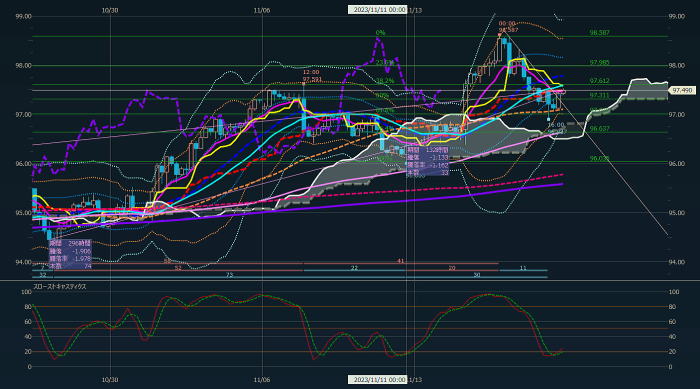Select the 0% Fibonacci retracement label
This screenshot has width=700, height=389.
380,33
